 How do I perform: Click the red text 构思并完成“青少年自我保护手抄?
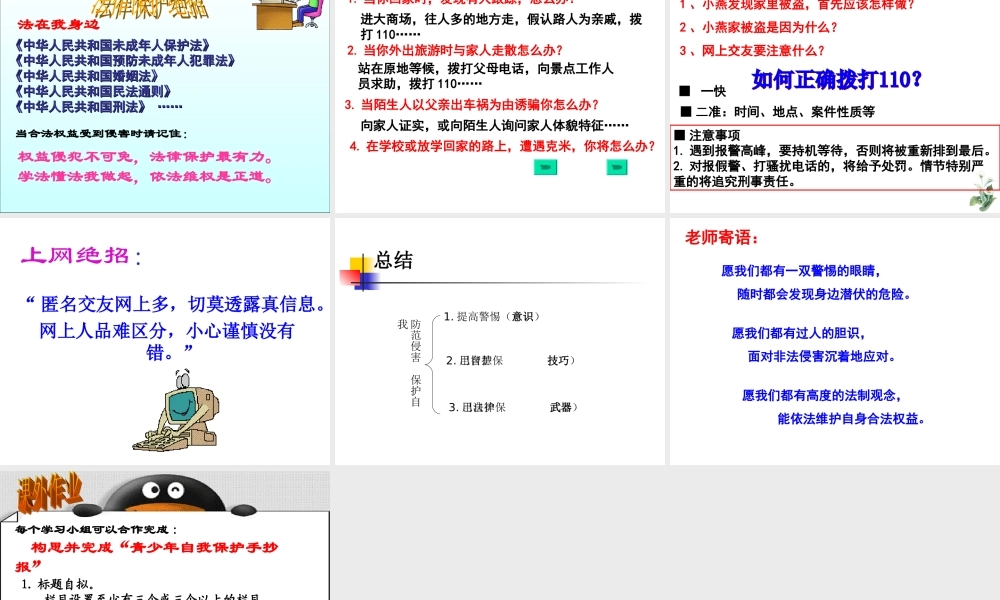(x=154, y=547)
